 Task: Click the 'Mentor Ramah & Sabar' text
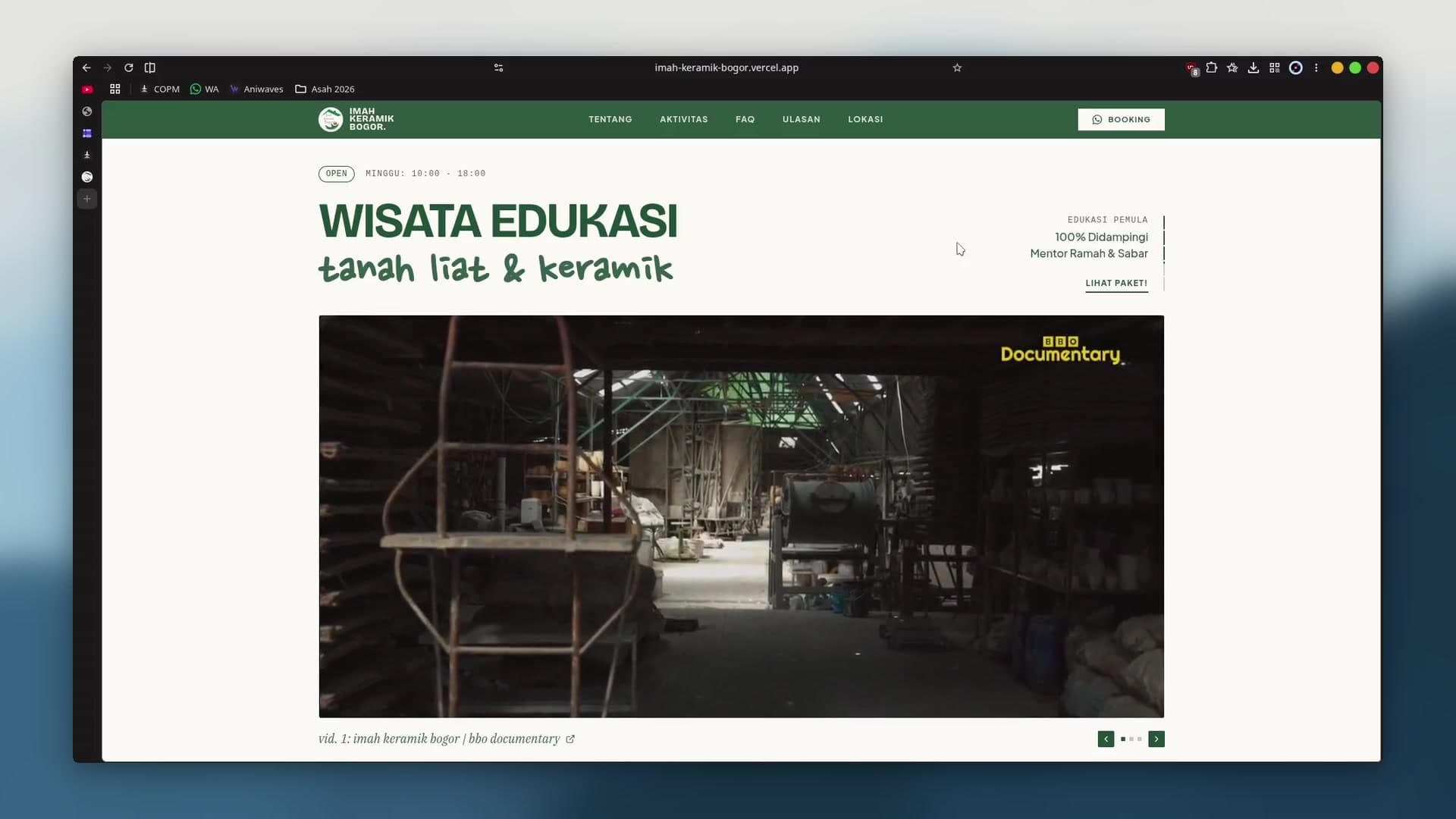click(x=1089, y=254)
